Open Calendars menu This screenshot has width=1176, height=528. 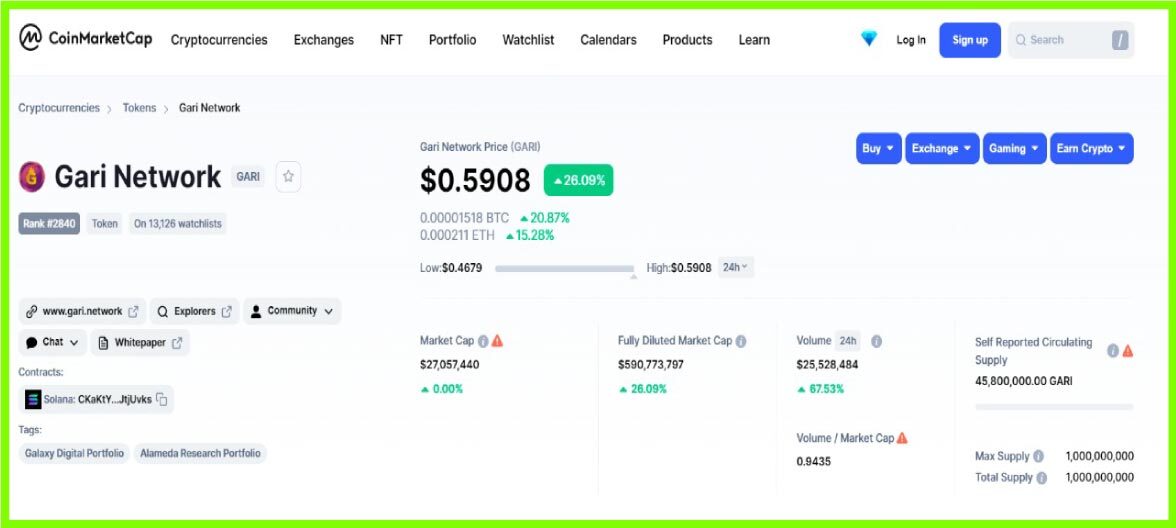pyautogui.click(x=608, y=40)
